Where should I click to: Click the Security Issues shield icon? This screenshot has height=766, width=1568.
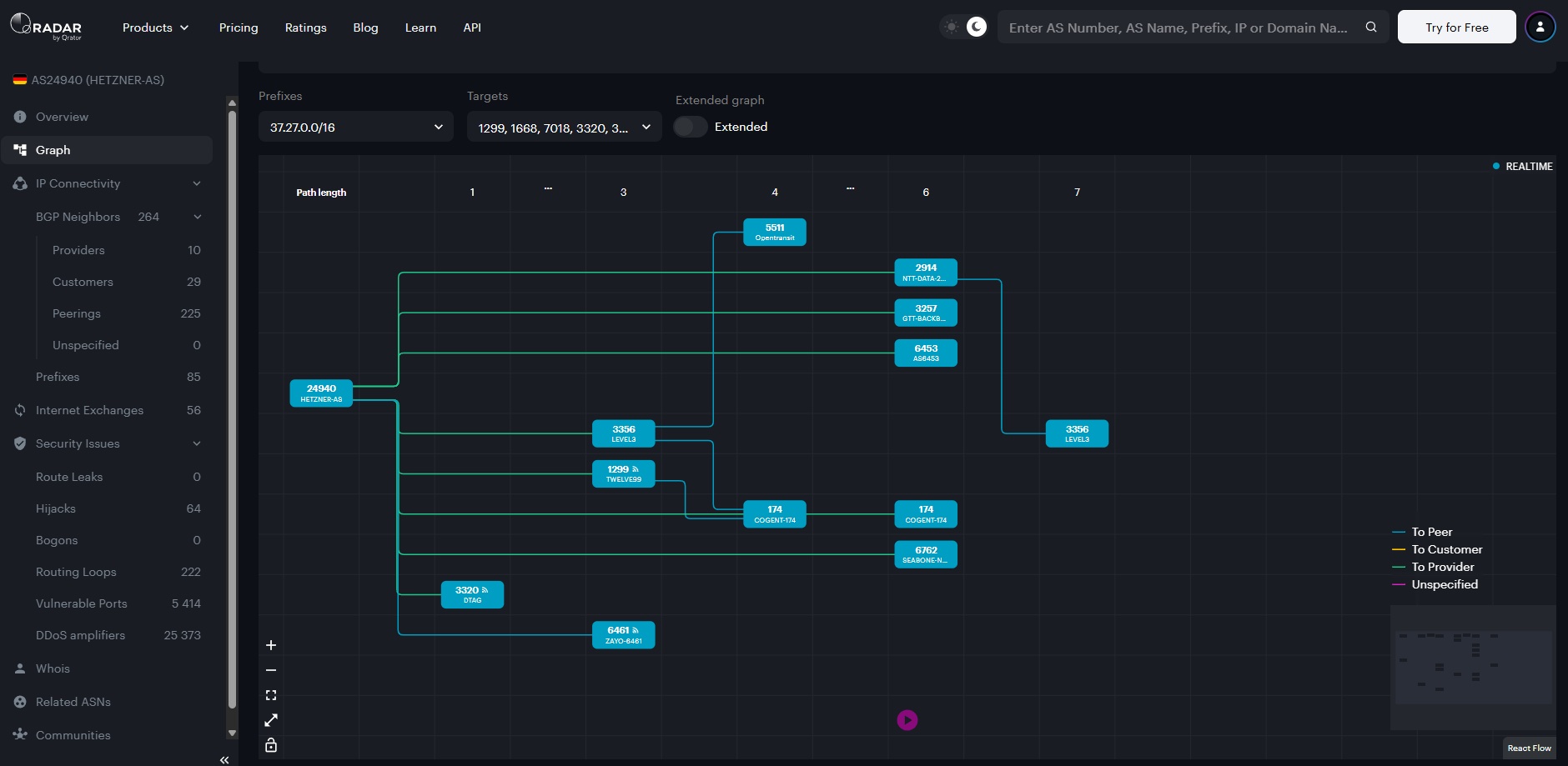(20, 443)
